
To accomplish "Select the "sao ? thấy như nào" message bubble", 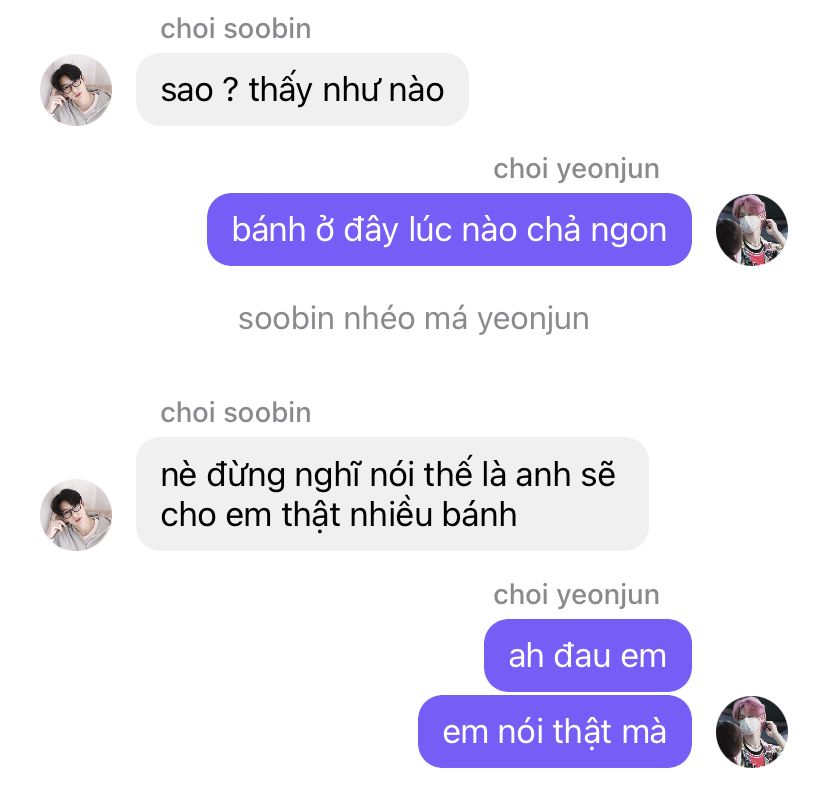I will (302, 90).
